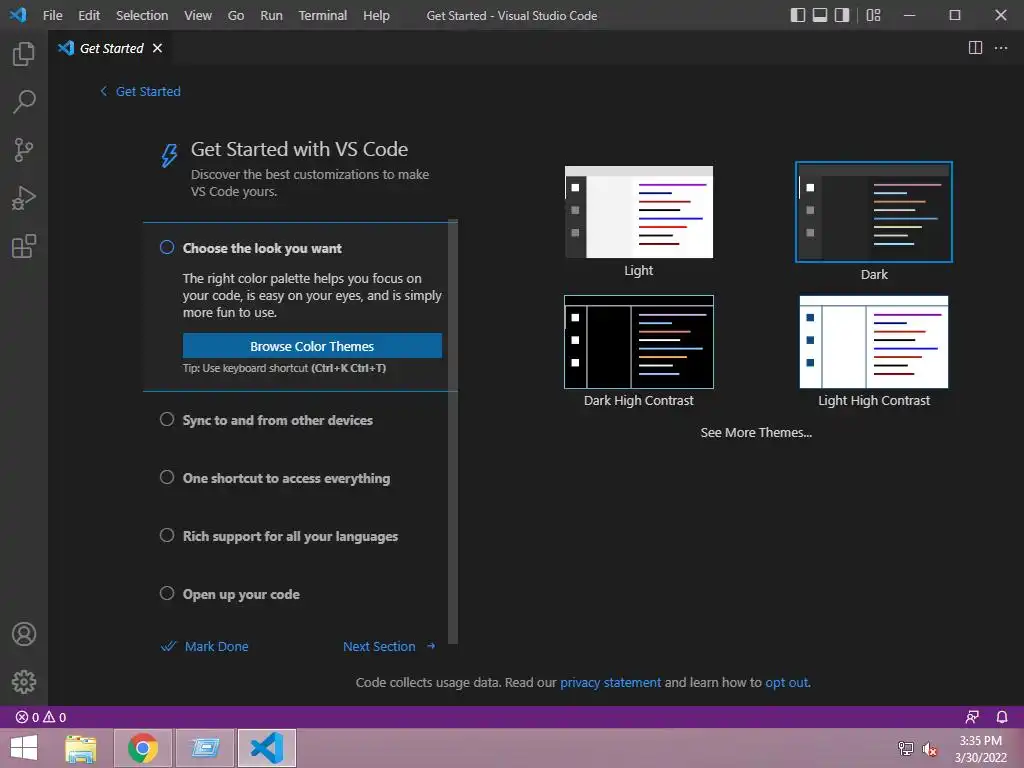1024x768 pixels.
Task: Open the Explorer view in activity bar
Action: [x=24, y=54]
